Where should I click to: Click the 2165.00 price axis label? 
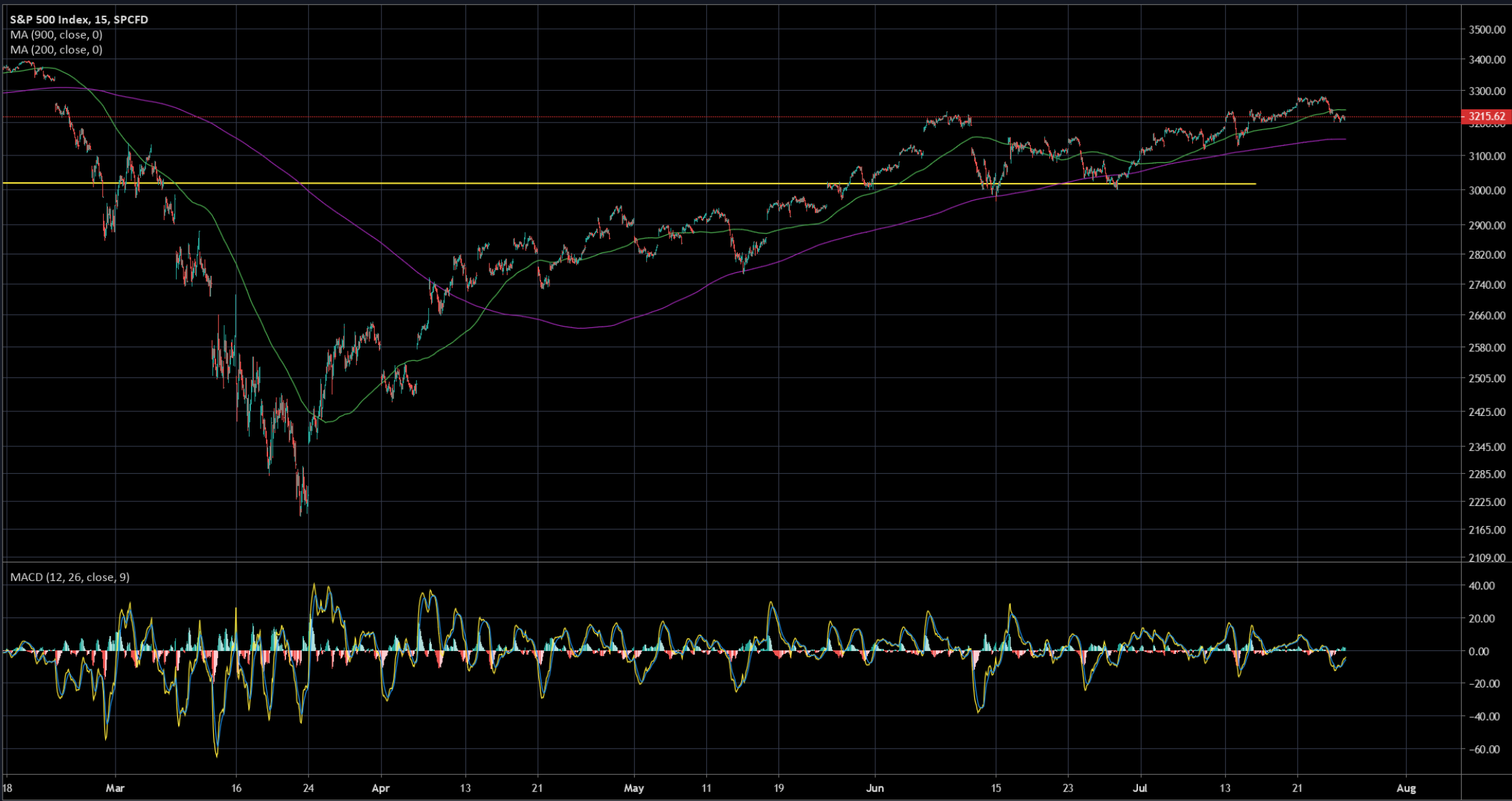coord(1487,530)
